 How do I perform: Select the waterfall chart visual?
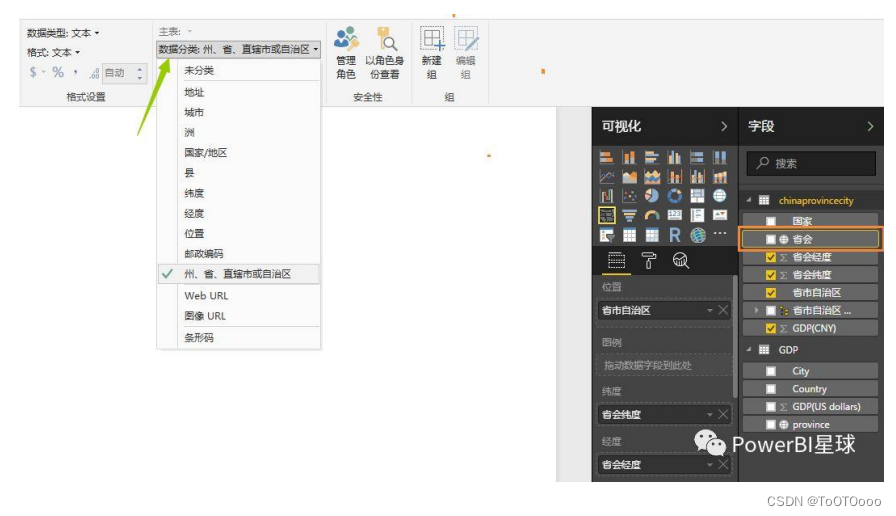click(x=606, y=196)
